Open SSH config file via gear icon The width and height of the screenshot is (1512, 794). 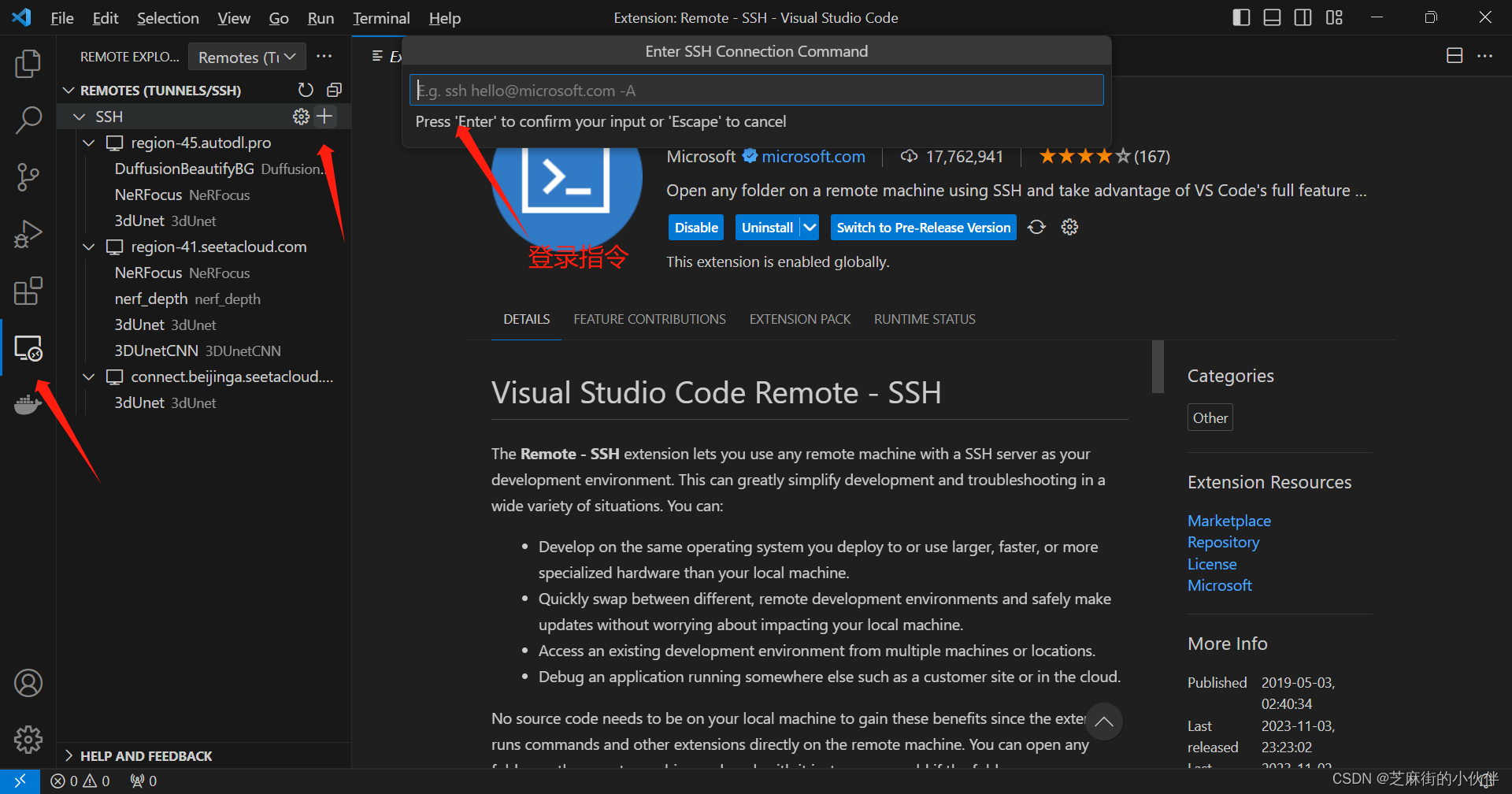click(x=301, y=117)
